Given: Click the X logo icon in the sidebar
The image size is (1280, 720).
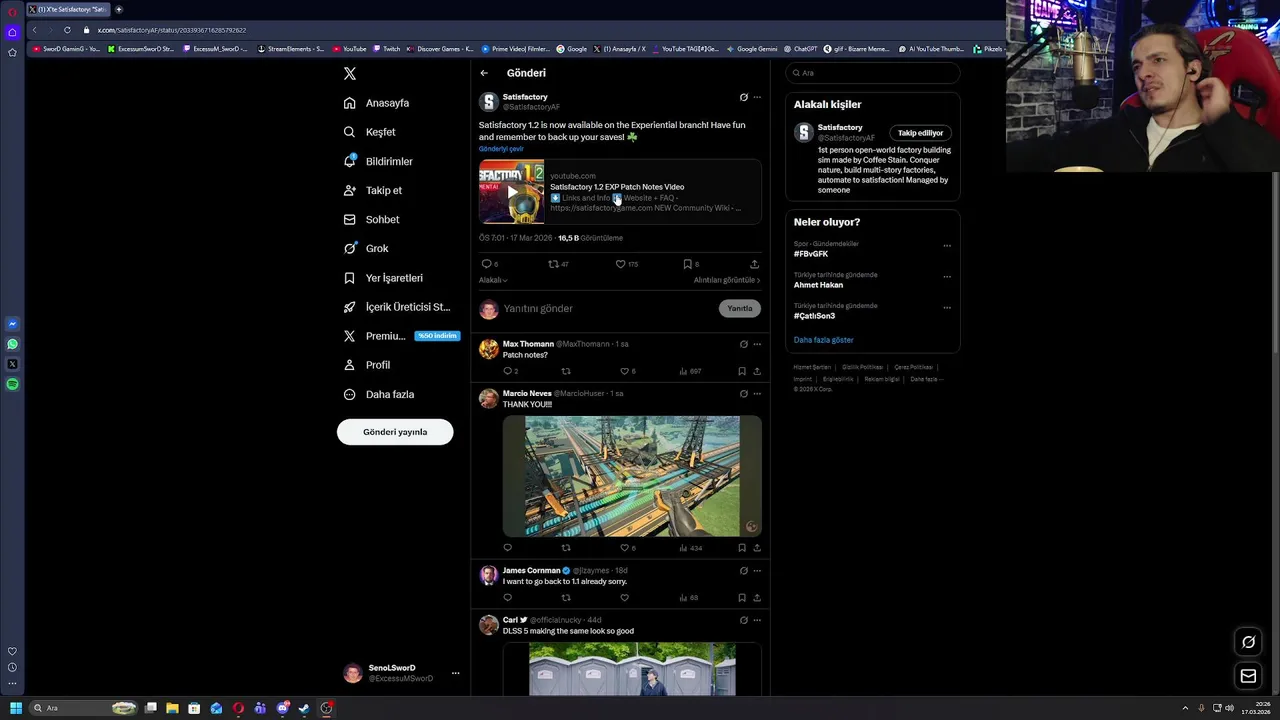Looking at the screenshot, I should coord(349,73).
